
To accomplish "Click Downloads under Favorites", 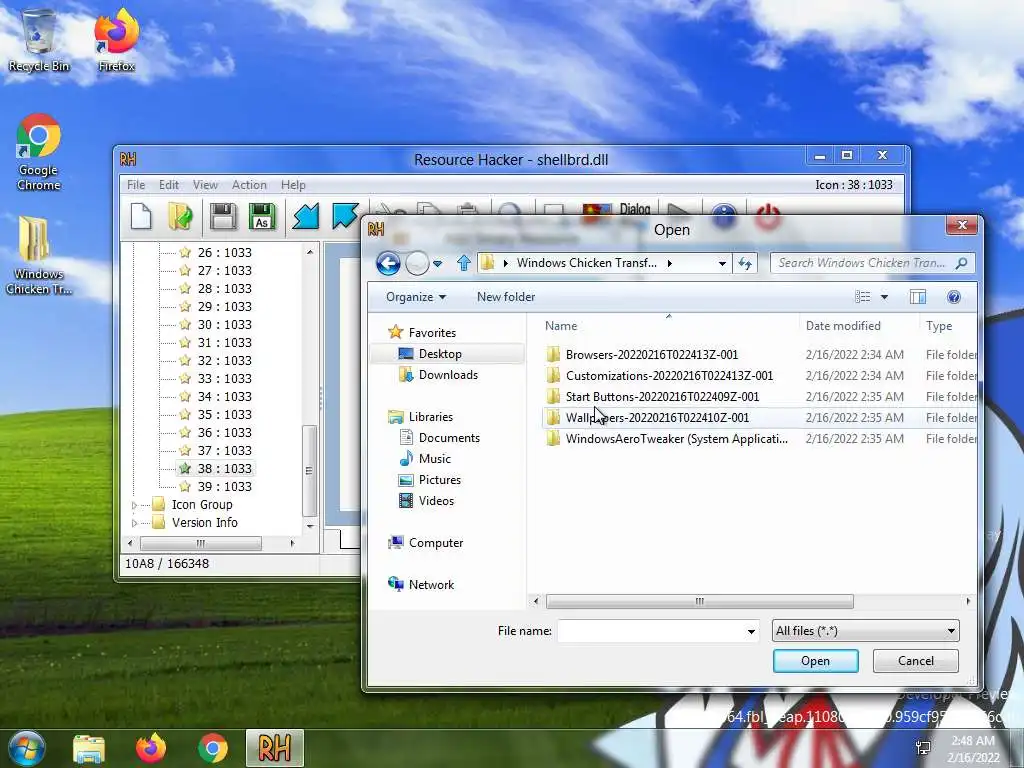I will click(x=448, y=375).
